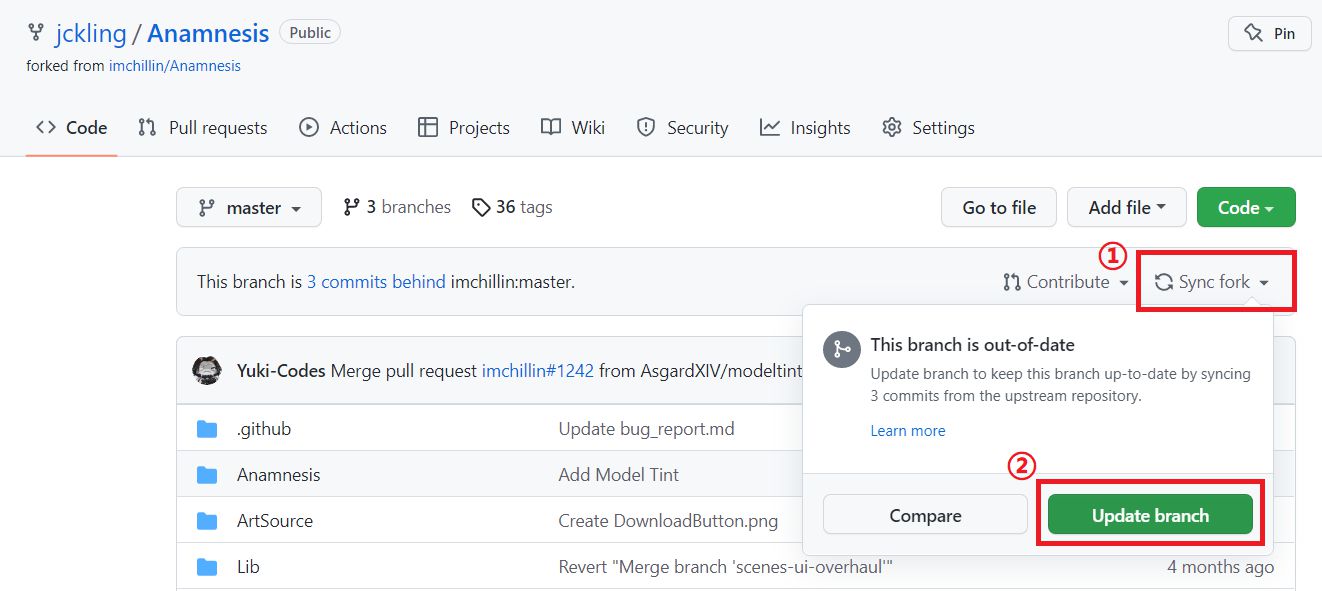Open the Yuki-Codes author link
The height and width of the screenshot is (591, 1322).
coord(281,371)
